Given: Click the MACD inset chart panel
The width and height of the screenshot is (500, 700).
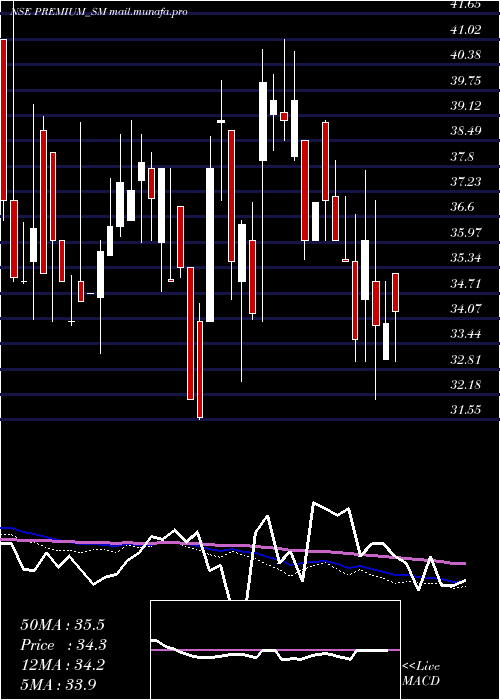Looking at the screenshot, I should click(x=275, y=650).
